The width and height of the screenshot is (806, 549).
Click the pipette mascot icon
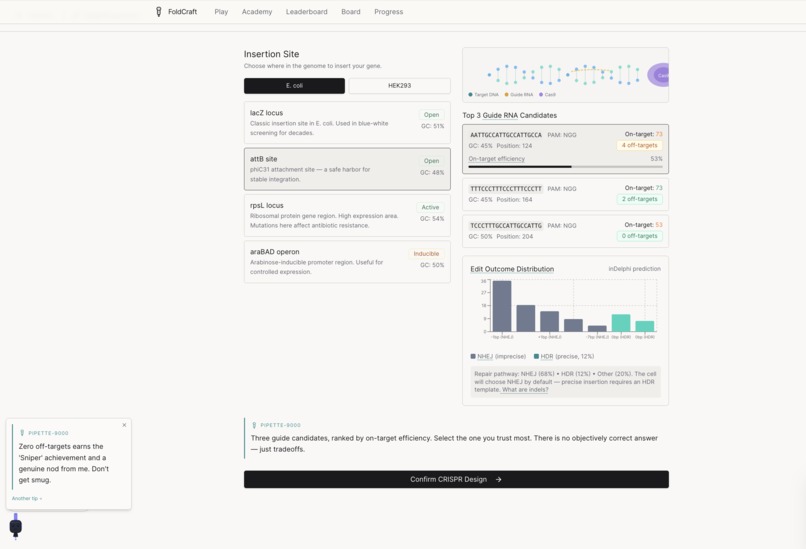click(x=16, y=526)
